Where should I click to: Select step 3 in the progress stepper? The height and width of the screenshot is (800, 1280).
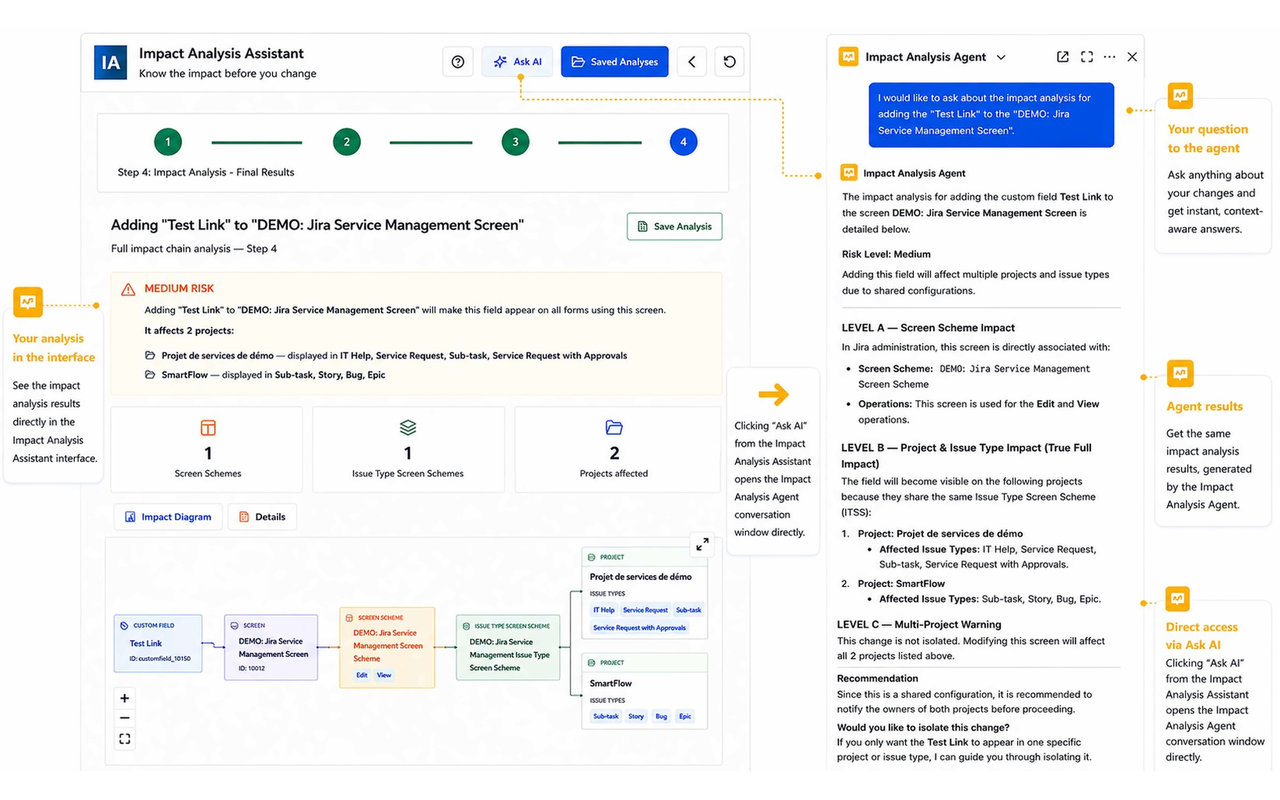[515, 142]
